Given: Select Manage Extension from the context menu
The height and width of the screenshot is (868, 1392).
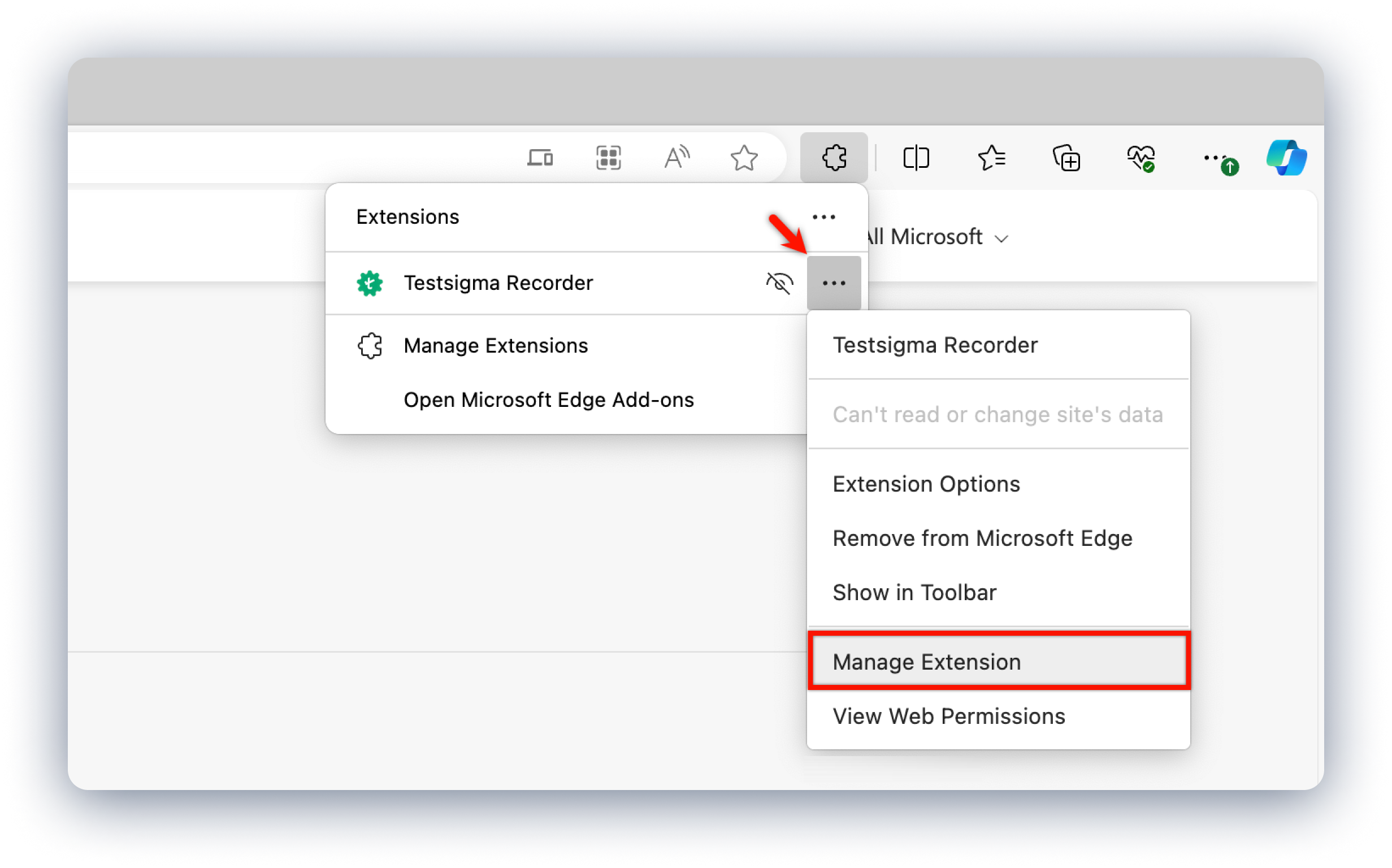Looking at the screenshot, I should coord(926,661).
